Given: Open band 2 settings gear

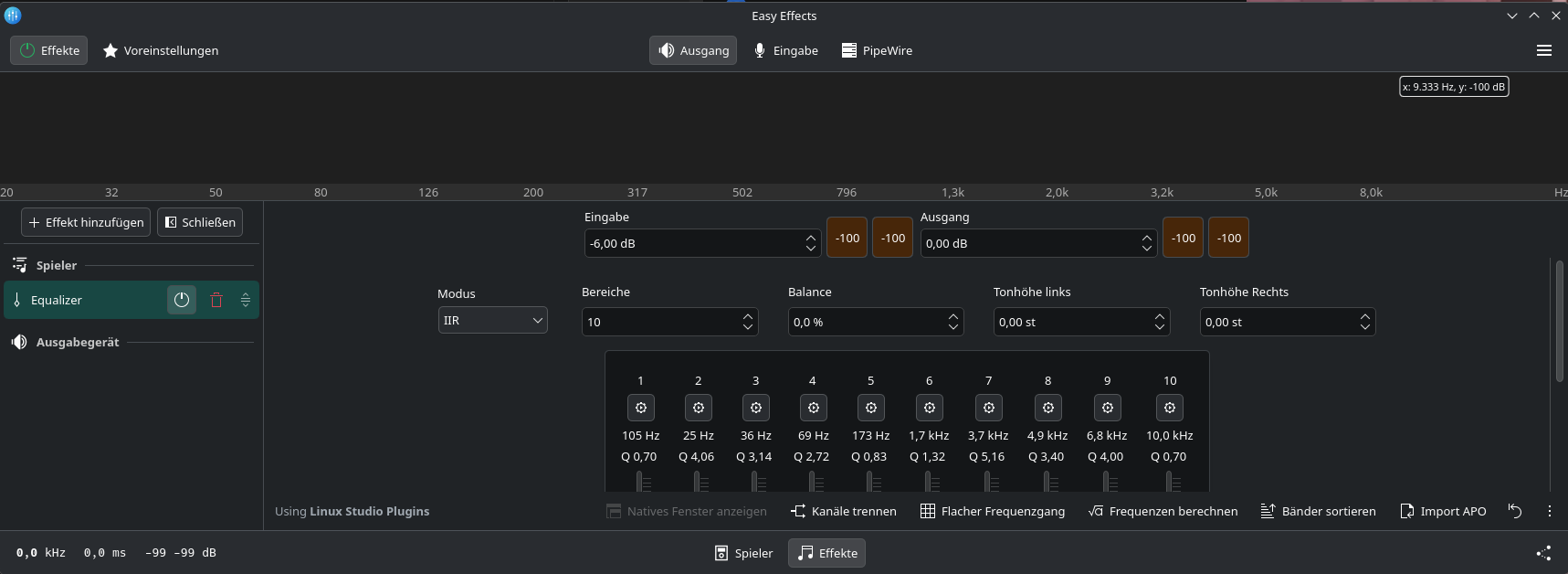Looking at the screenshot, I should [699, 408].
